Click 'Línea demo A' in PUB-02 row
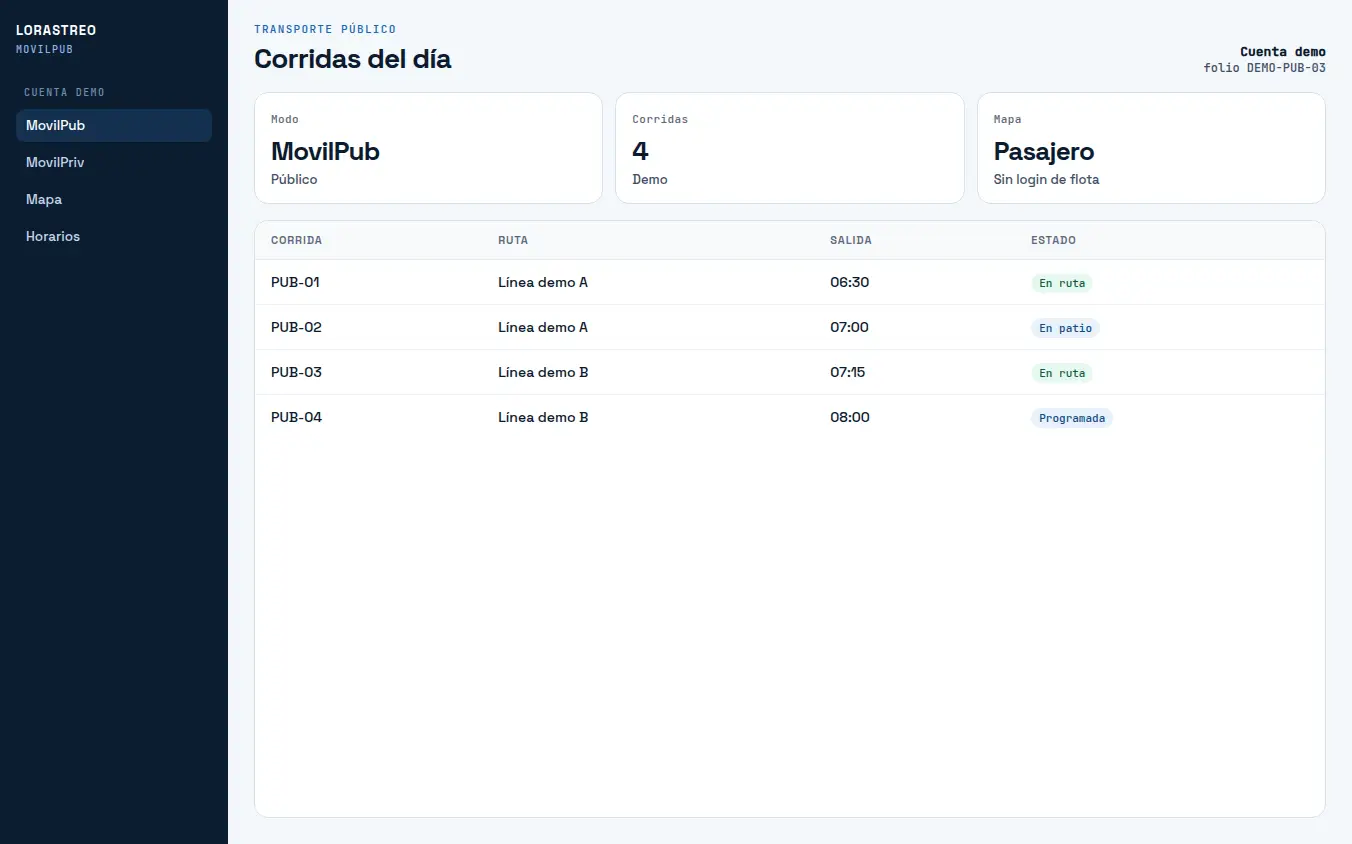Viewport: 1352px width, 844px height. pyautogui.click(x=543, y=328)
